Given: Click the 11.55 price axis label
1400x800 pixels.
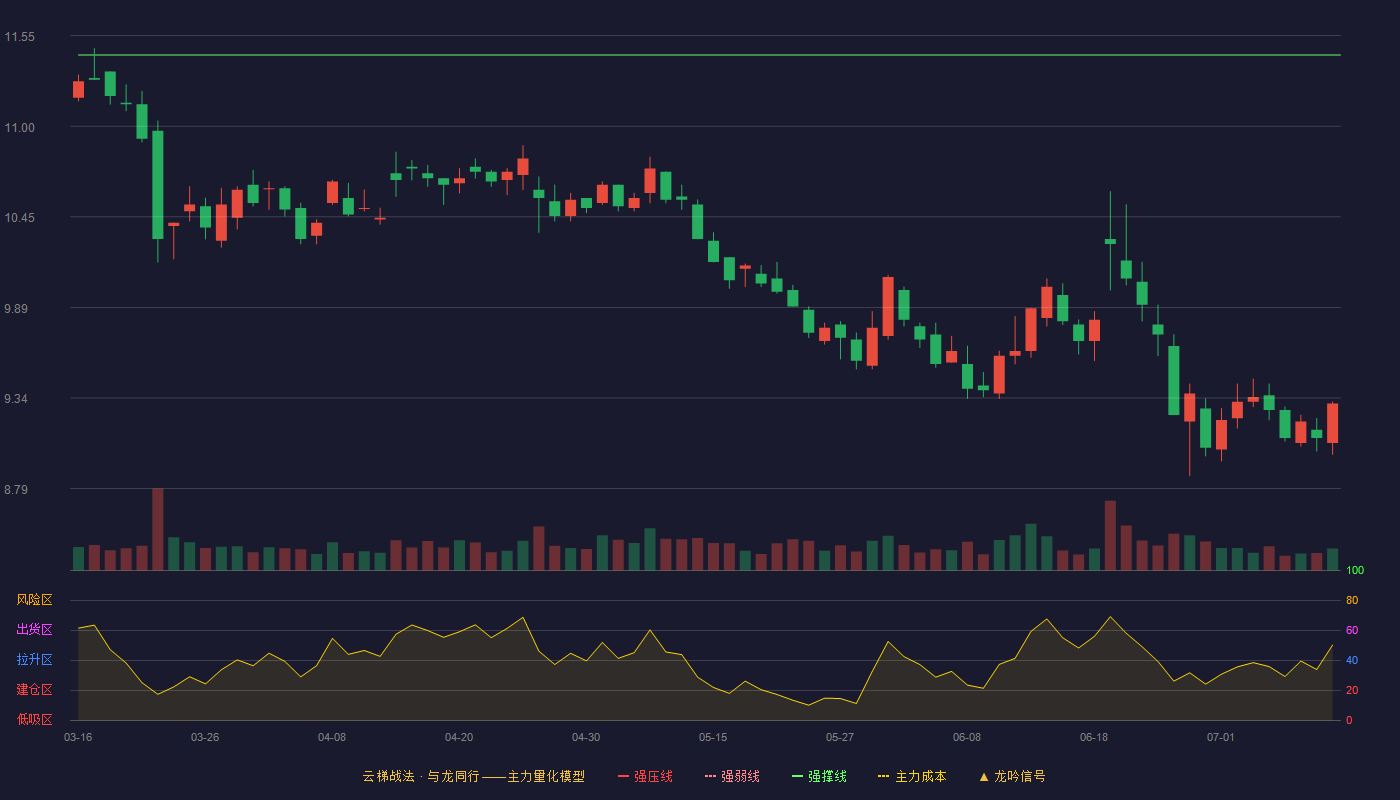Looking at the screenshot, I should pos(19,37).
